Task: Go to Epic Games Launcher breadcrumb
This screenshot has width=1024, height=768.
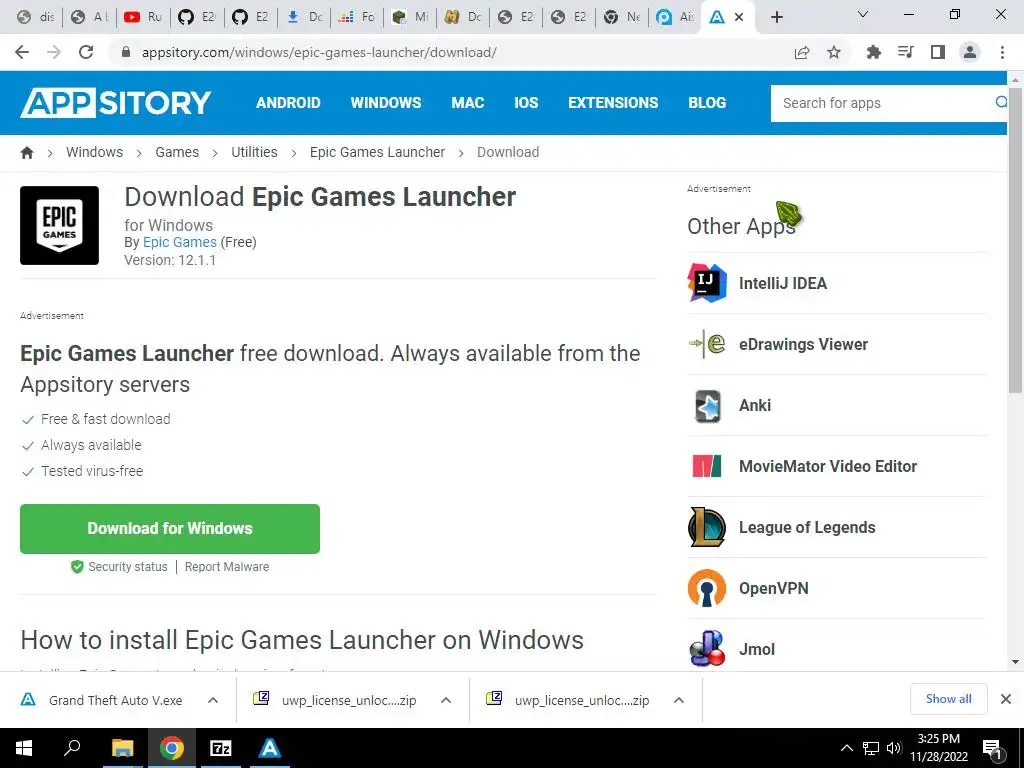Action: point(377,152)
